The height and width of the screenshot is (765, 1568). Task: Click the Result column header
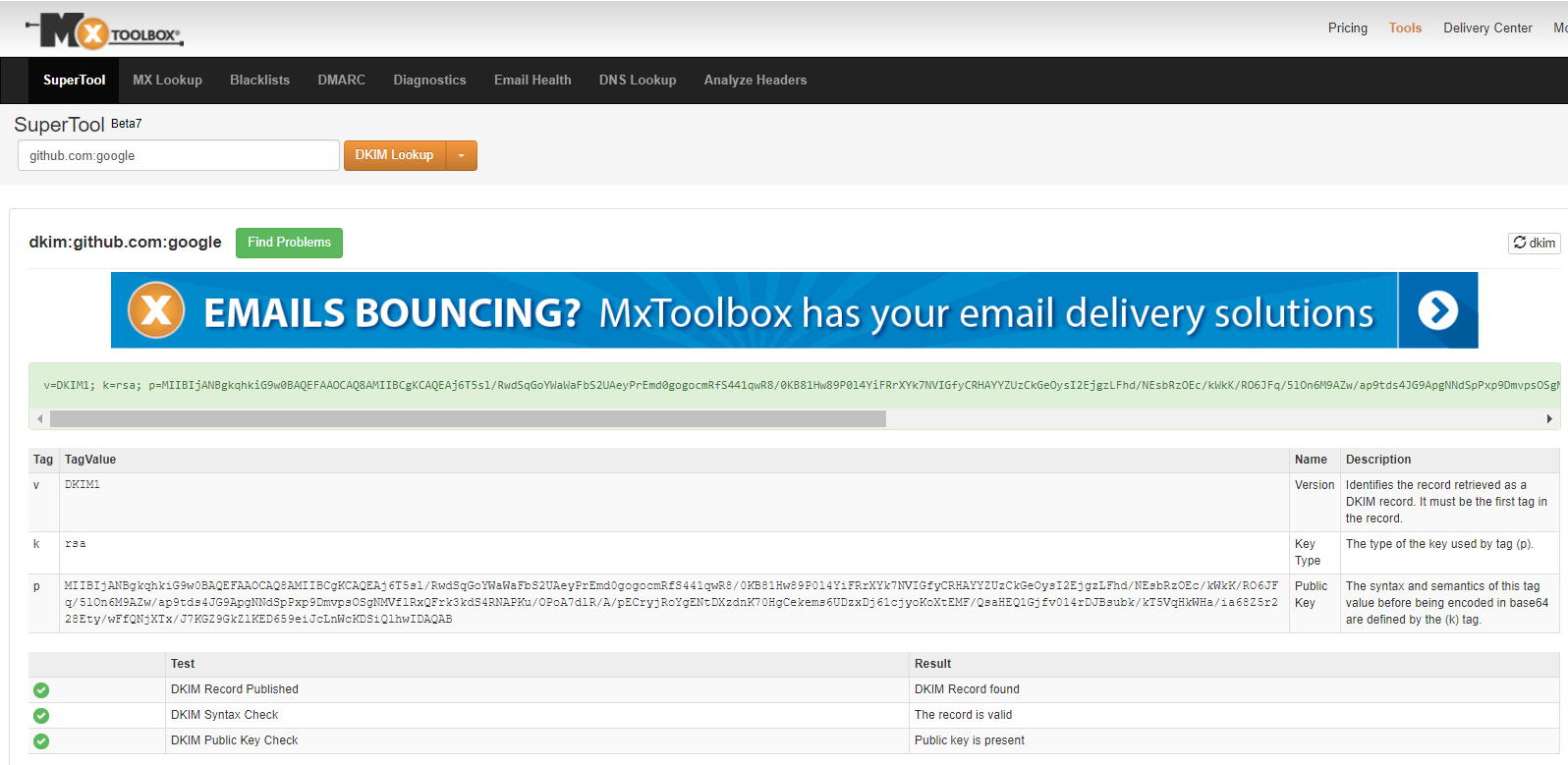(x=932, y=664)
